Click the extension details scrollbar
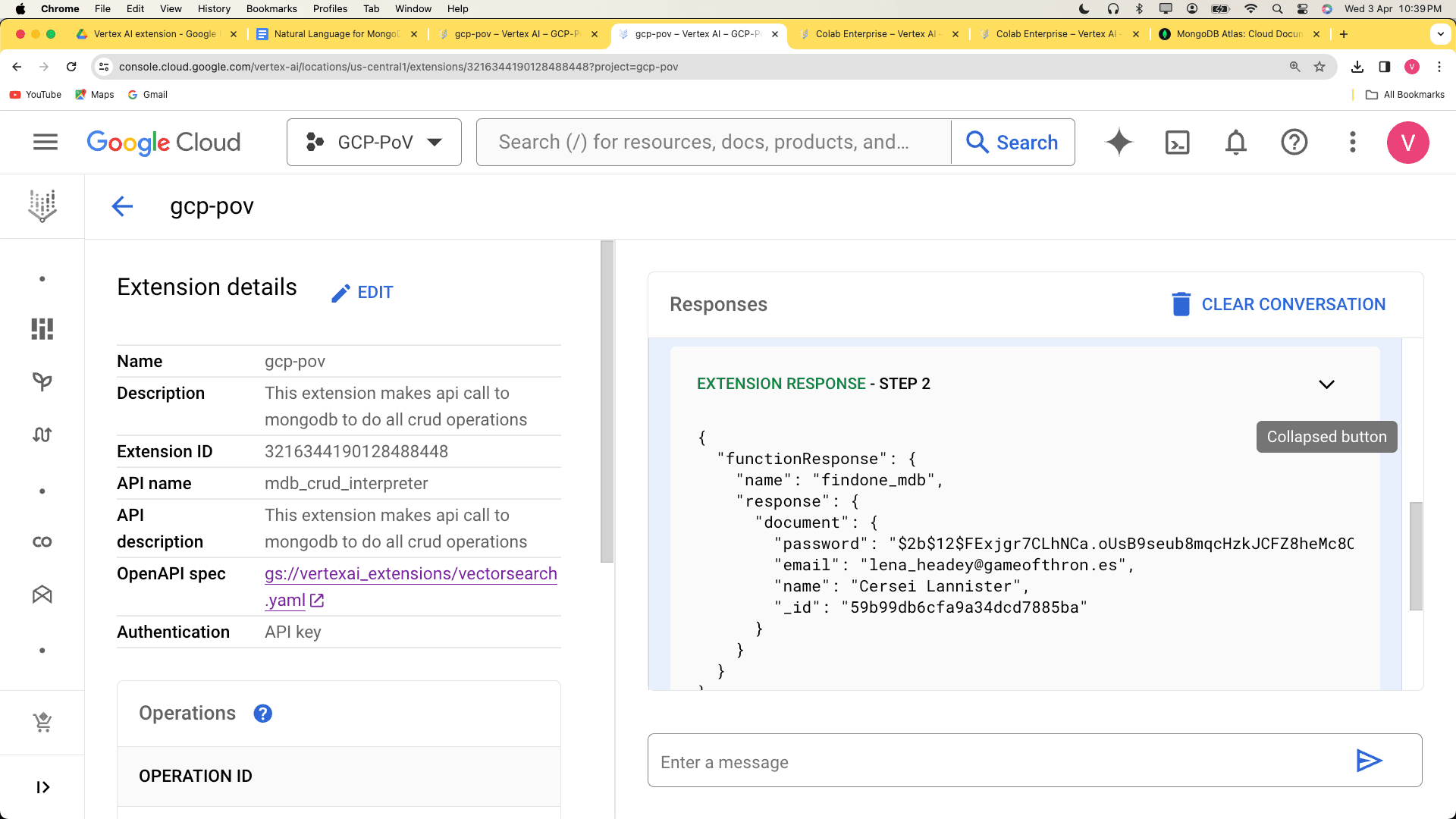 click(607, 402)
